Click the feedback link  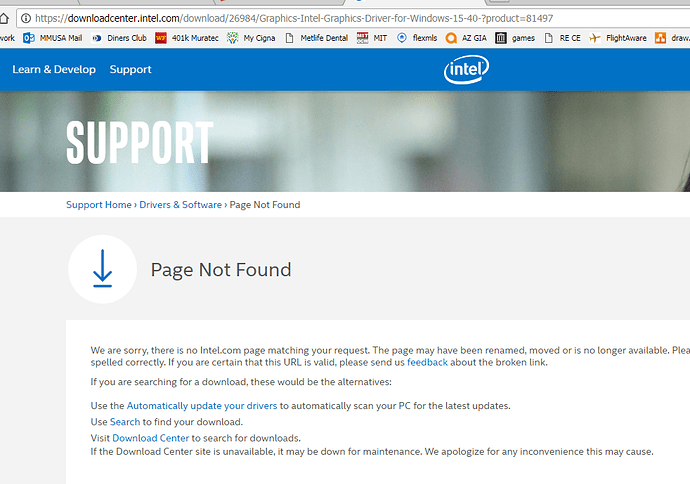tap(427, 362)
